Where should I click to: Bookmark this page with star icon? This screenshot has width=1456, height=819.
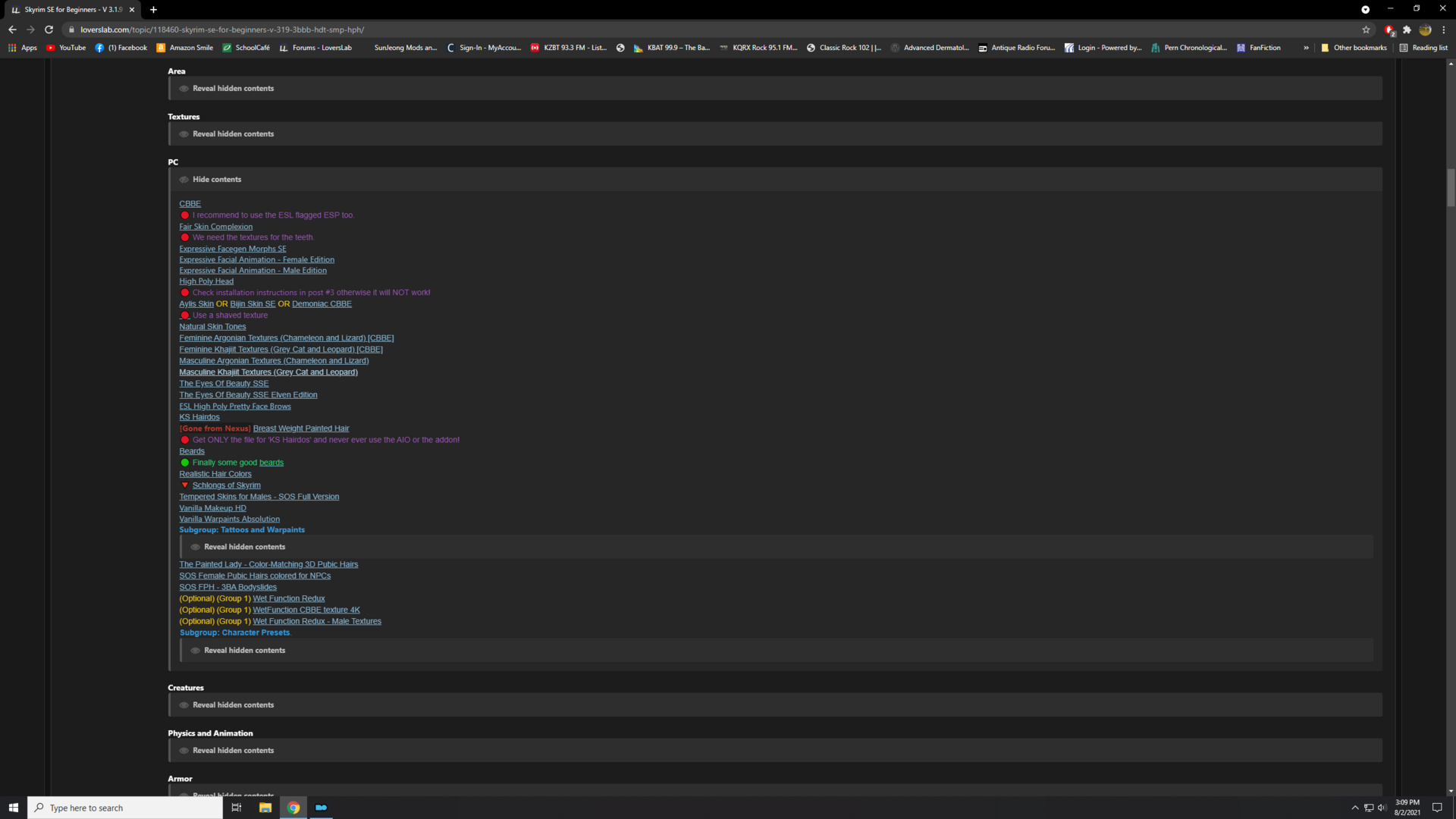(x=1366, y=30)
